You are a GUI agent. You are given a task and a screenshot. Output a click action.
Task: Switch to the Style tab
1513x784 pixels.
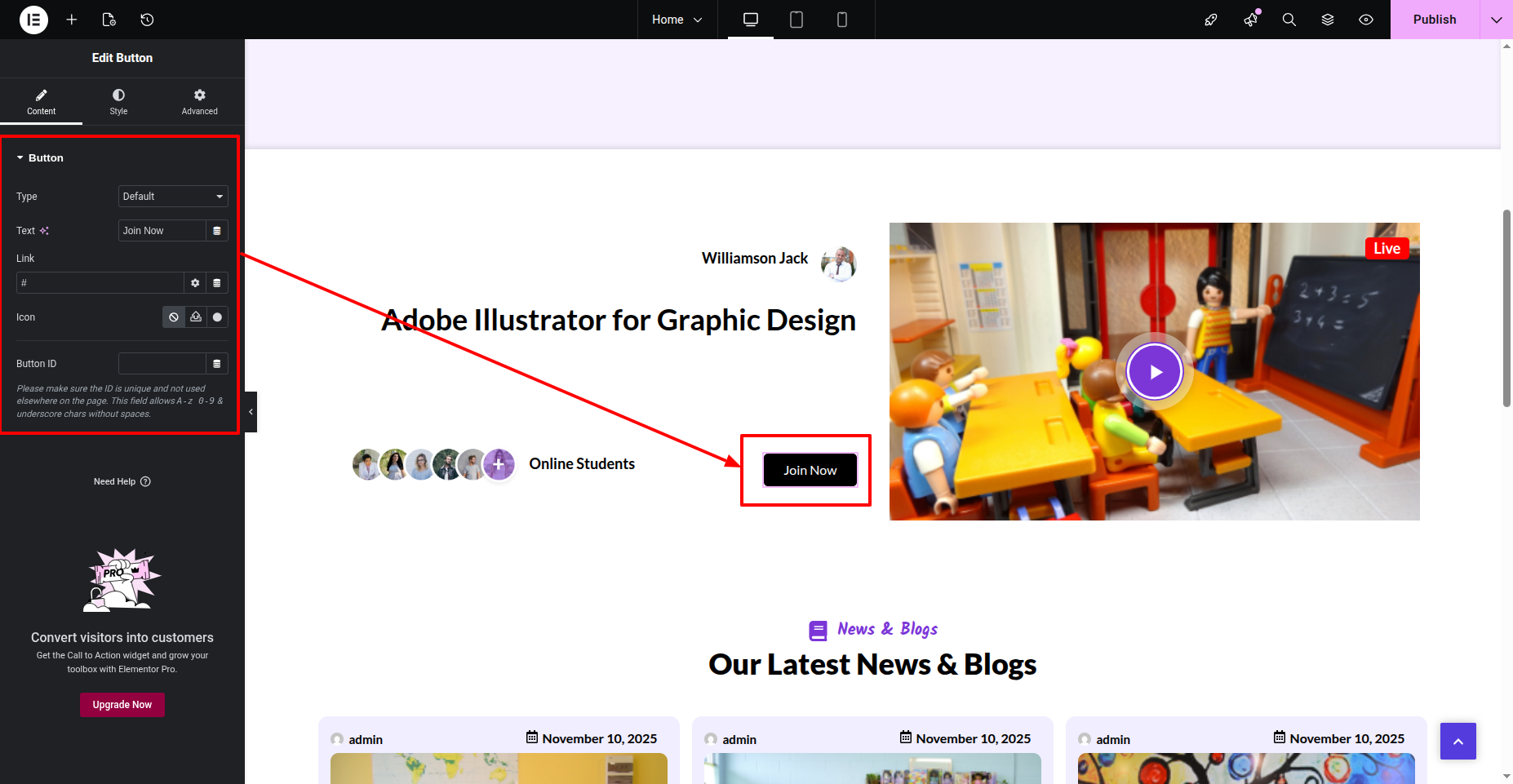pos(118,102)
